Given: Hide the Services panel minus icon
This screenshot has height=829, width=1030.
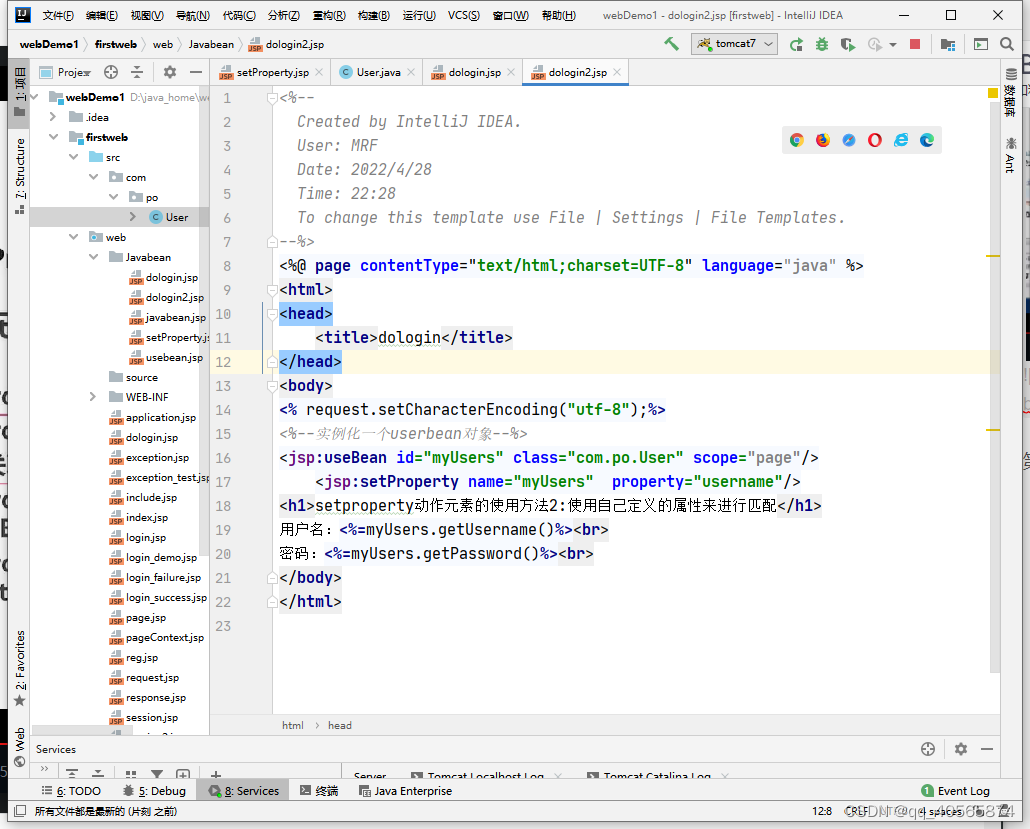Looking at the screenshot, I should (x=987, y=749).
